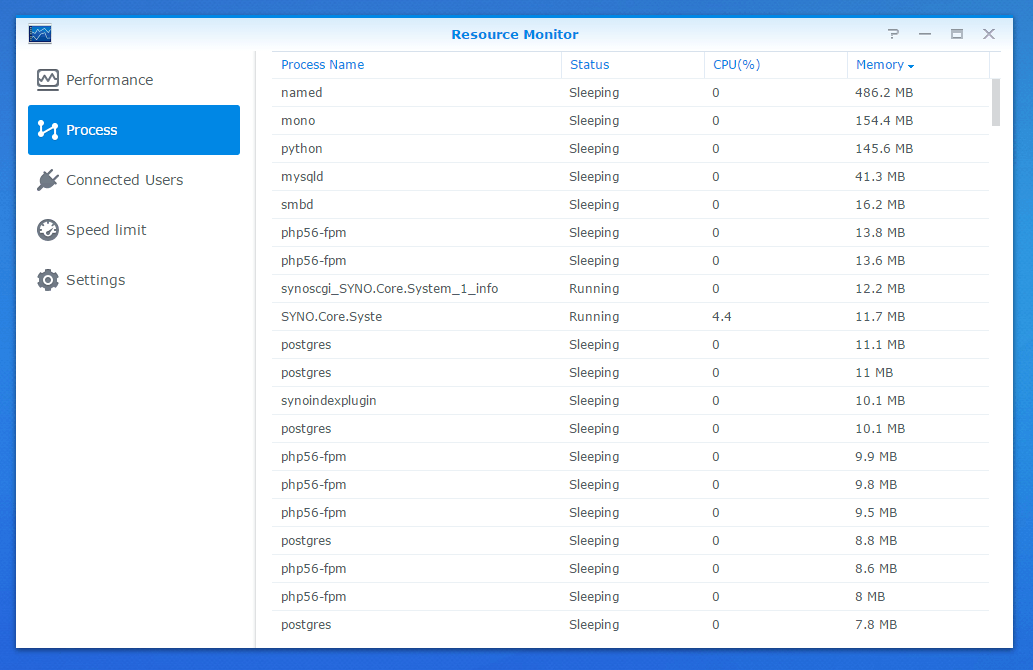Select the named process row
This screenshot has height=670, width=1033.
tap(630, 93)
